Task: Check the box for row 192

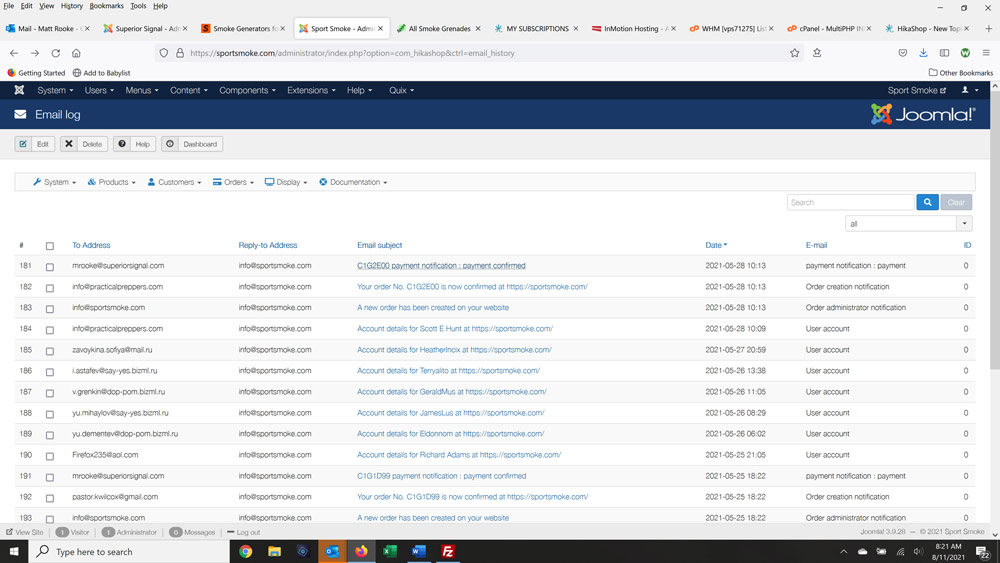Action: 50,499
